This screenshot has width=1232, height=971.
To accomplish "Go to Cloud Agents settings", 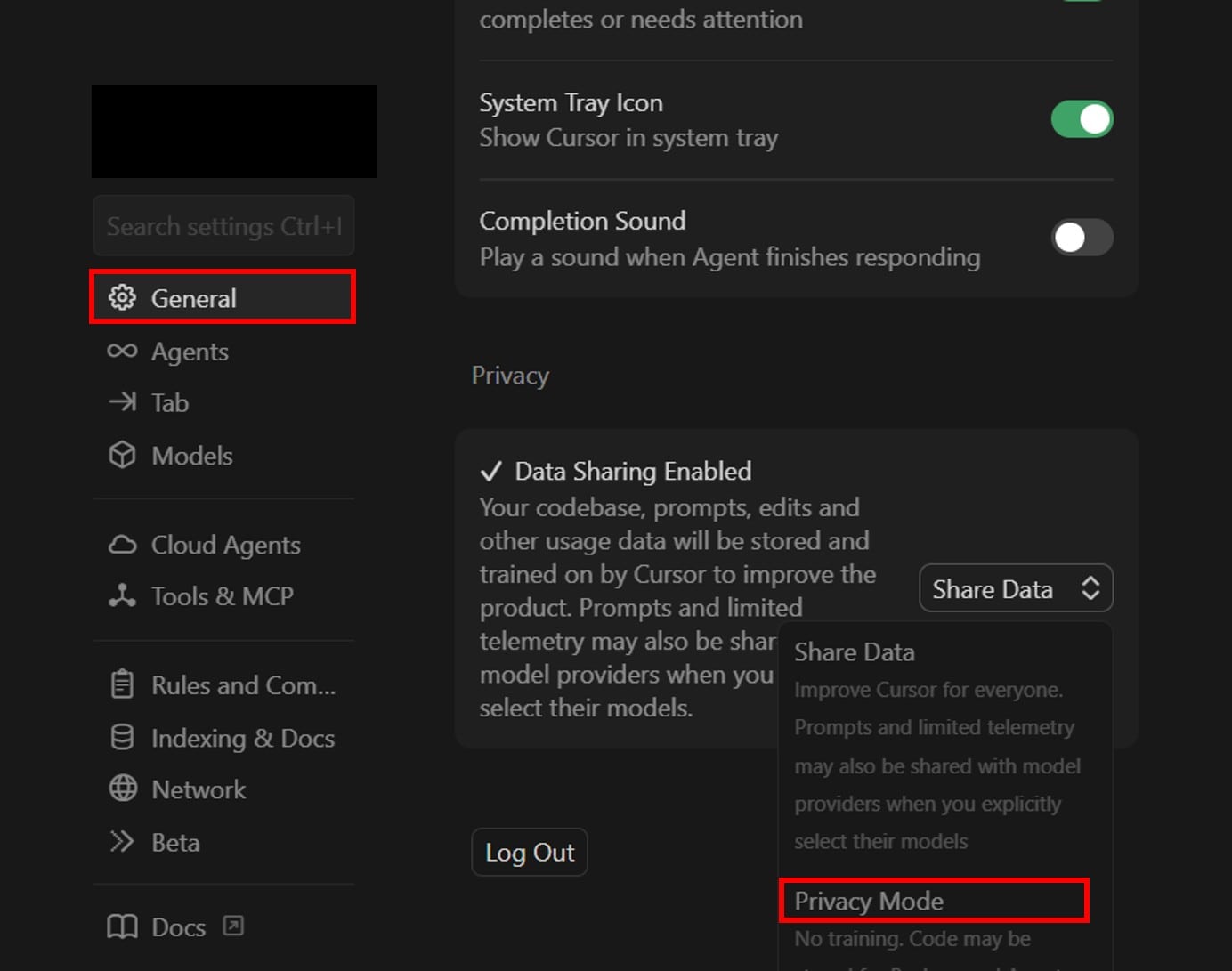I will pyautogui.click(x=225, y=545).
